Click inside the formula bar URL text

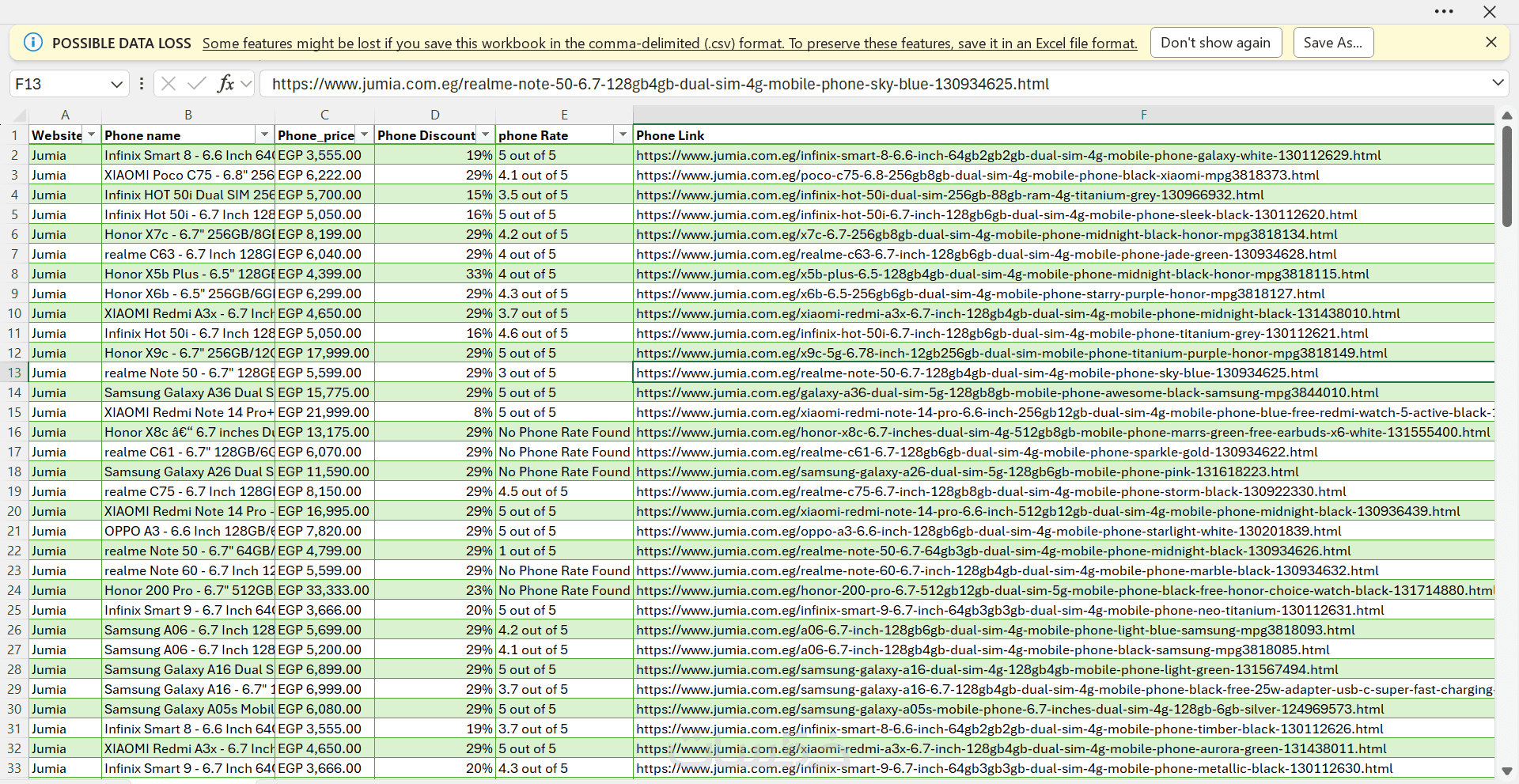coord(661,84)
